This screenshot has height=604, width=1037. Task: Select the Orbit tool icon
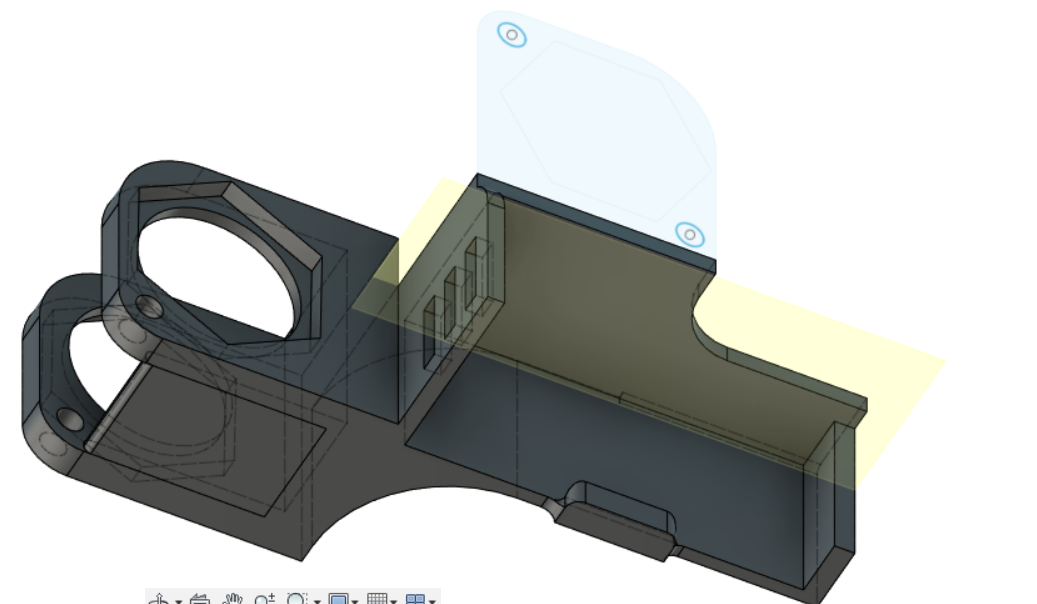click(160, 600)
